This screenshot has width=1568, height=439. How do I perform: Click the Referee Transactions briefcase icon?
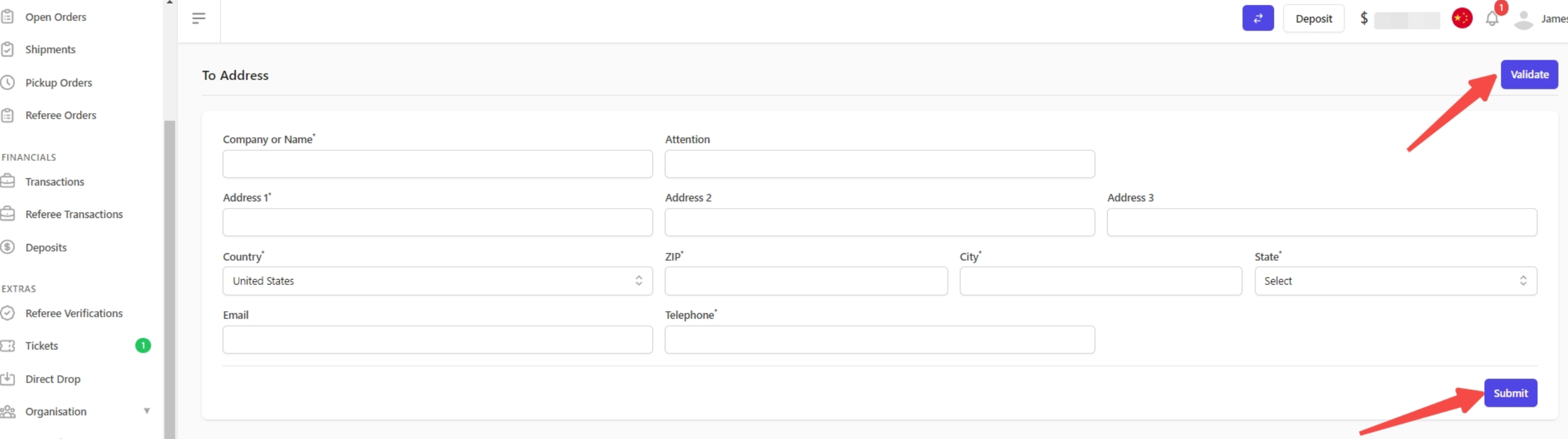point(7,214)
